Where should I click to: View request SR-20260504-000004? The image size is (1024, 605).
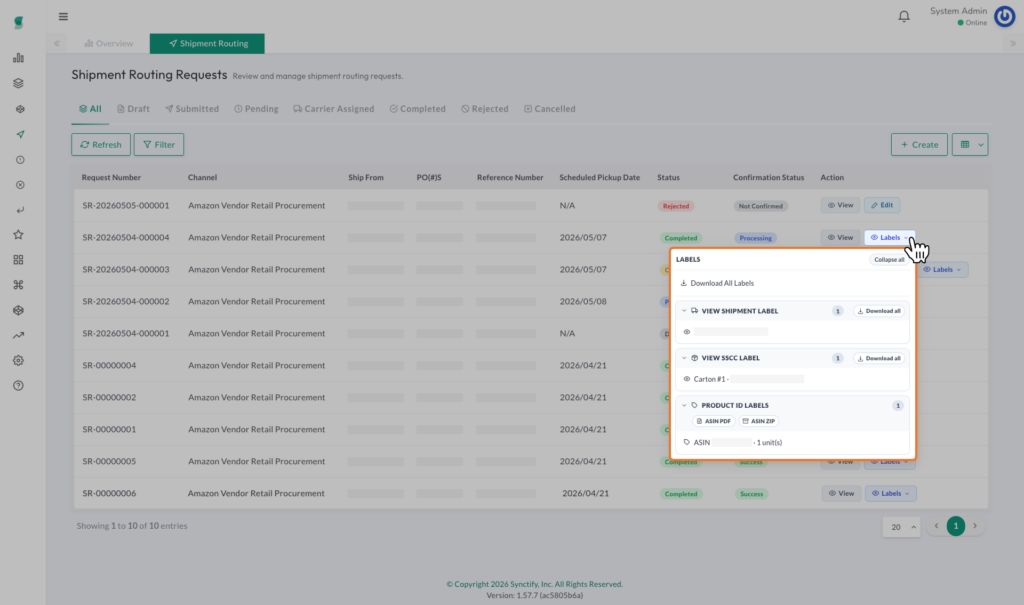840,238
